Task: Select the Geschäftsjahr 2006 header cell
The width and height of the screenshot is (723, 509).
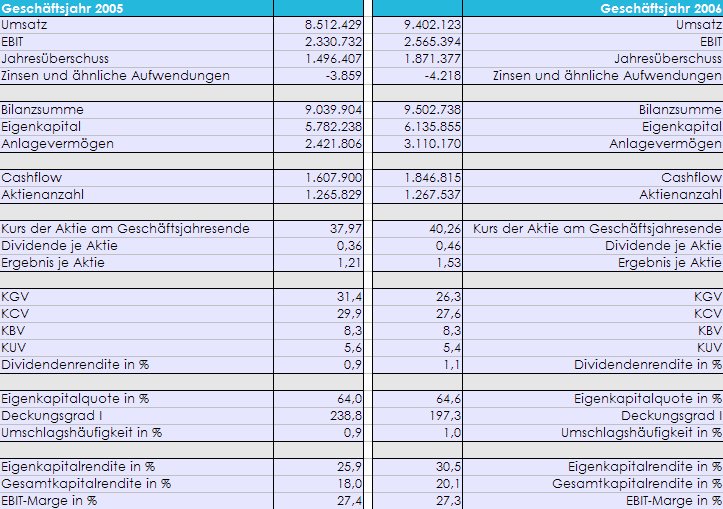Action: [593, 8]
